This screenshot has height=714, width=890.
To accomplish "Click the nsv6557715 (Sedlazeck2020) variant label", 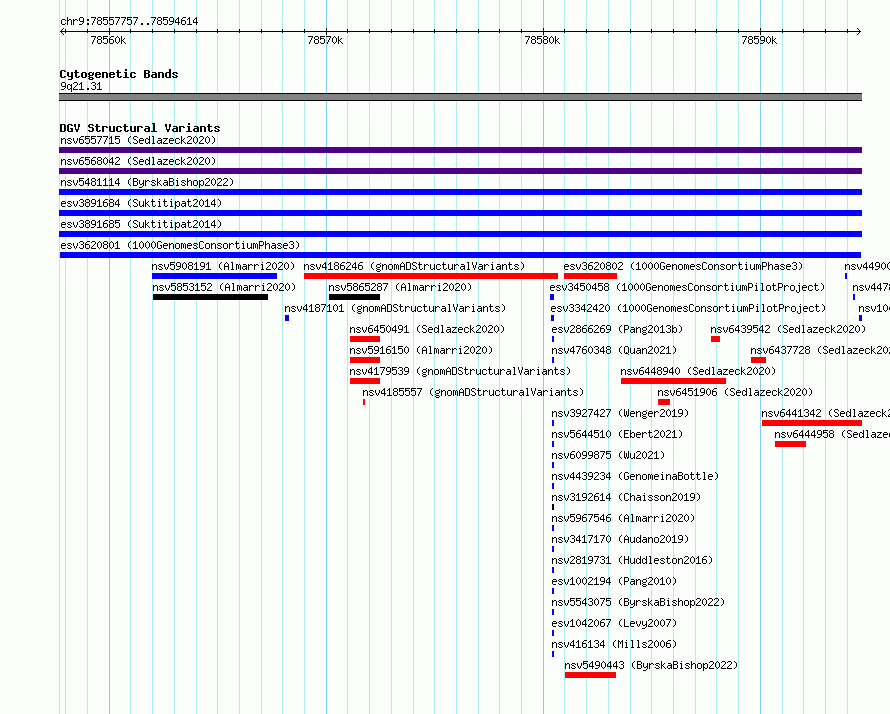I will tap(138, 140).
